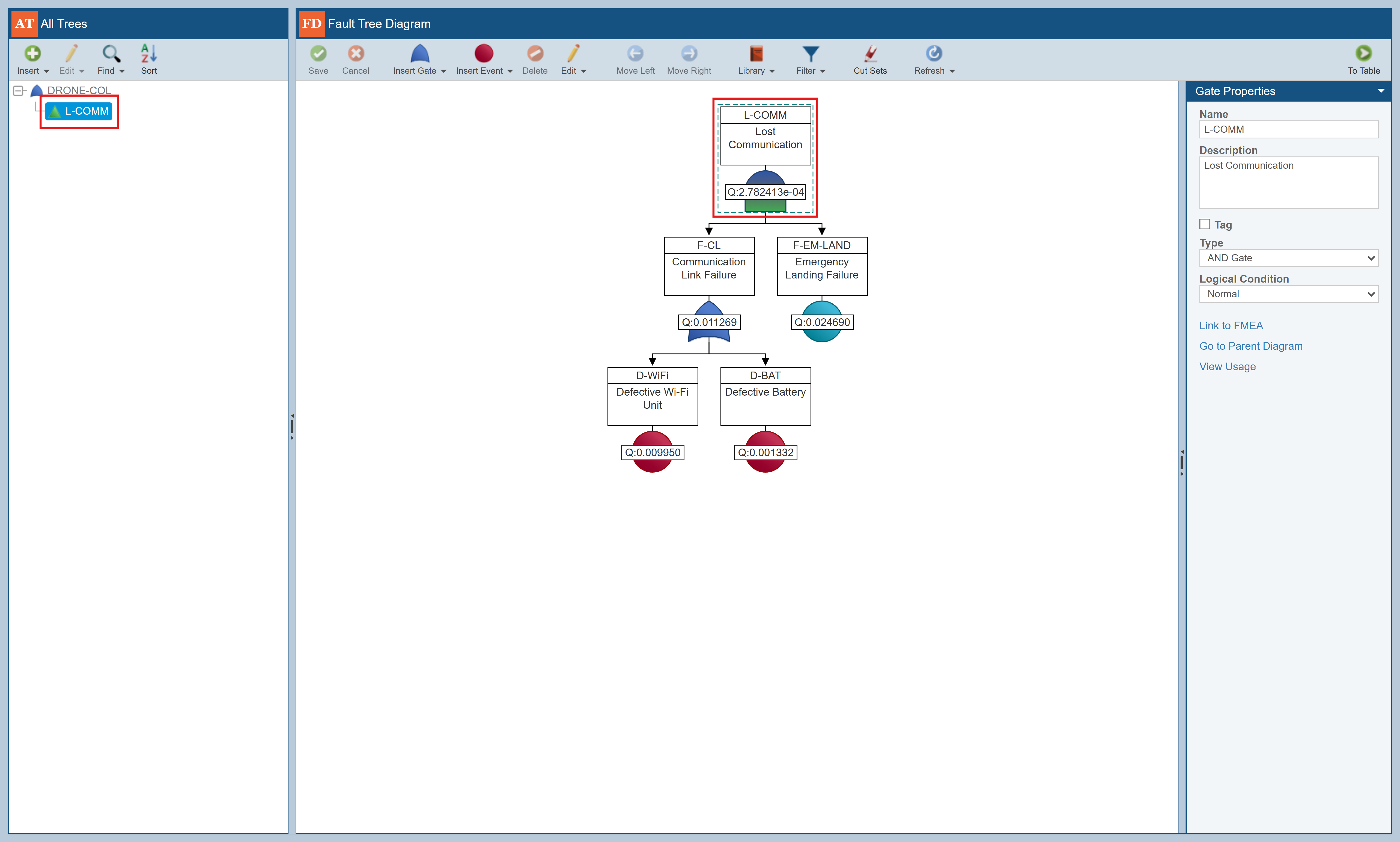Click the View Usage link
This screenshot has width=1400, height=842.
(1227, 366)
